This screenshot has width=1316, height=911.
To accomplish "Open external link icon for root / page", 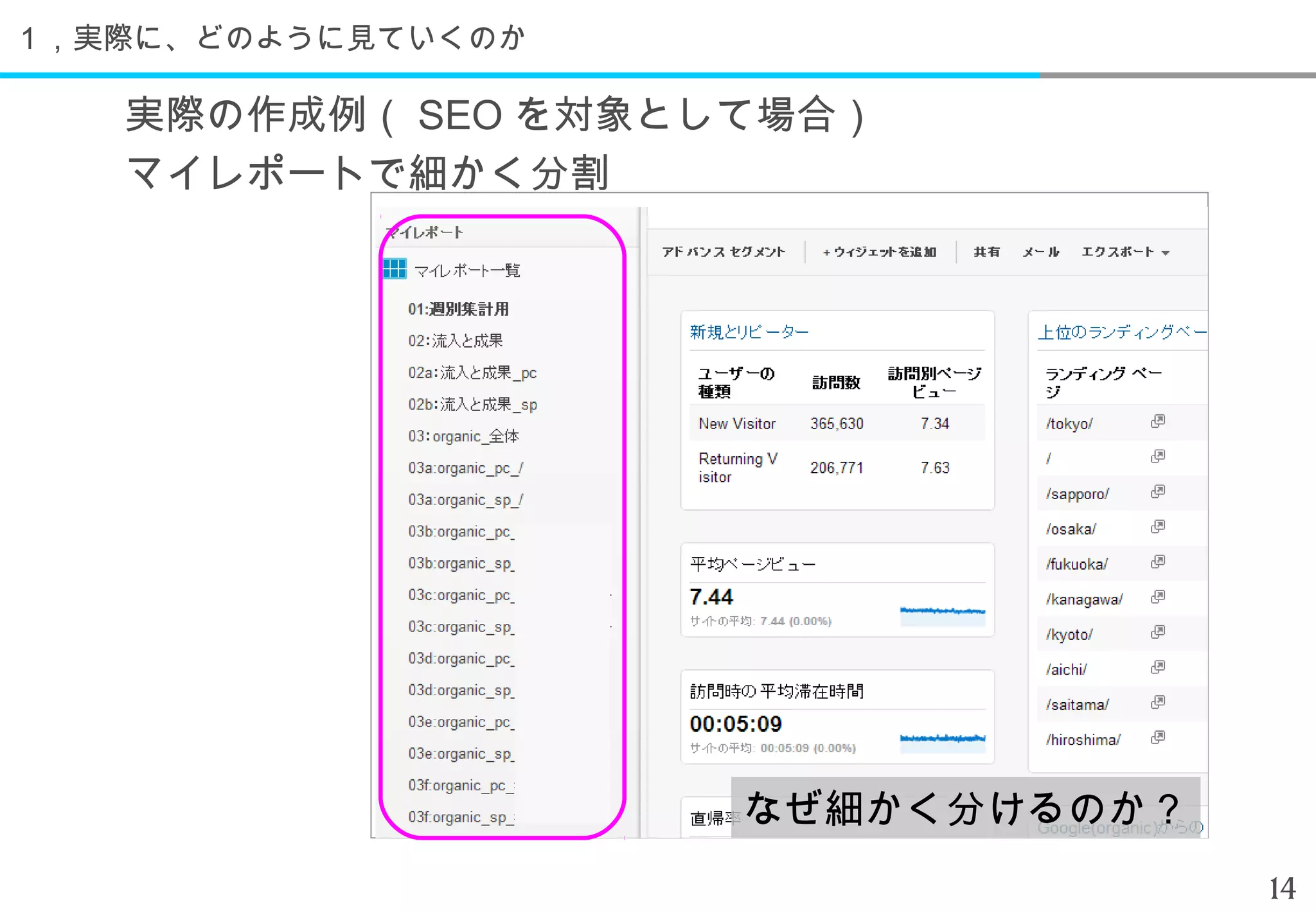I will (x=1157, y=457).
